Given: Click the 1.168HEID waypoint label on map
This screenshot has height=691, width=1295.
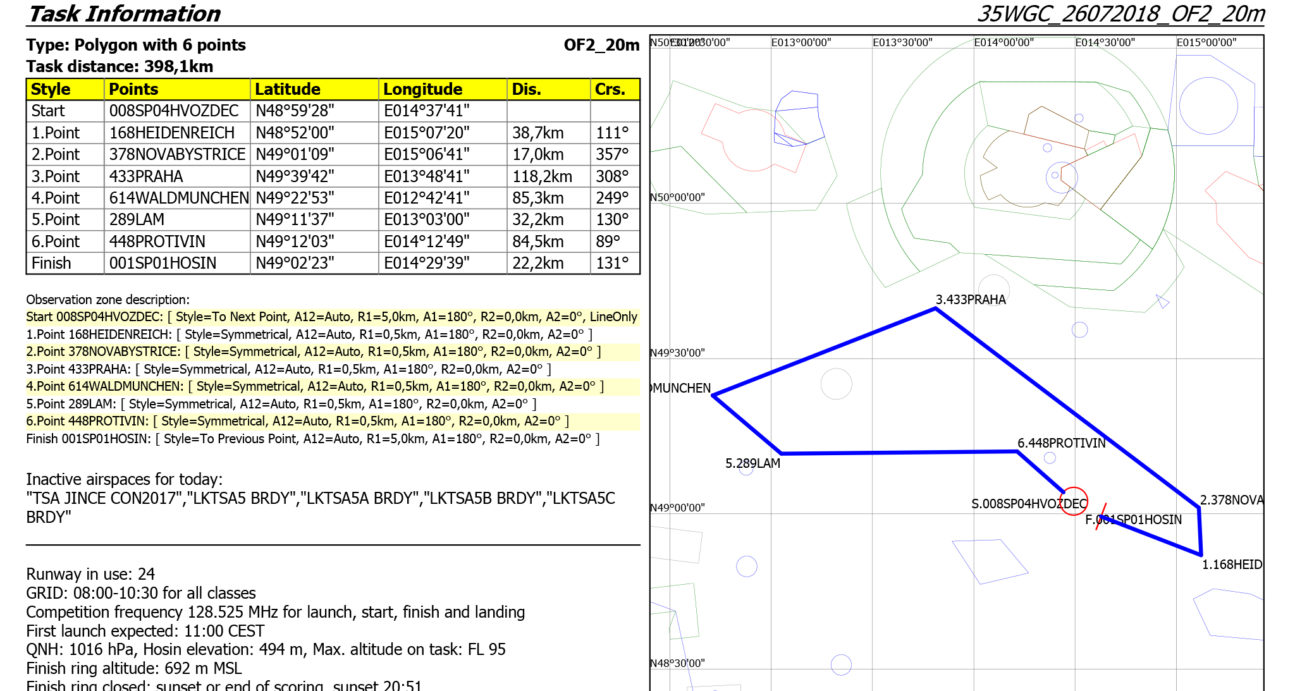Looking at the screenshot, I should 1231,564.
